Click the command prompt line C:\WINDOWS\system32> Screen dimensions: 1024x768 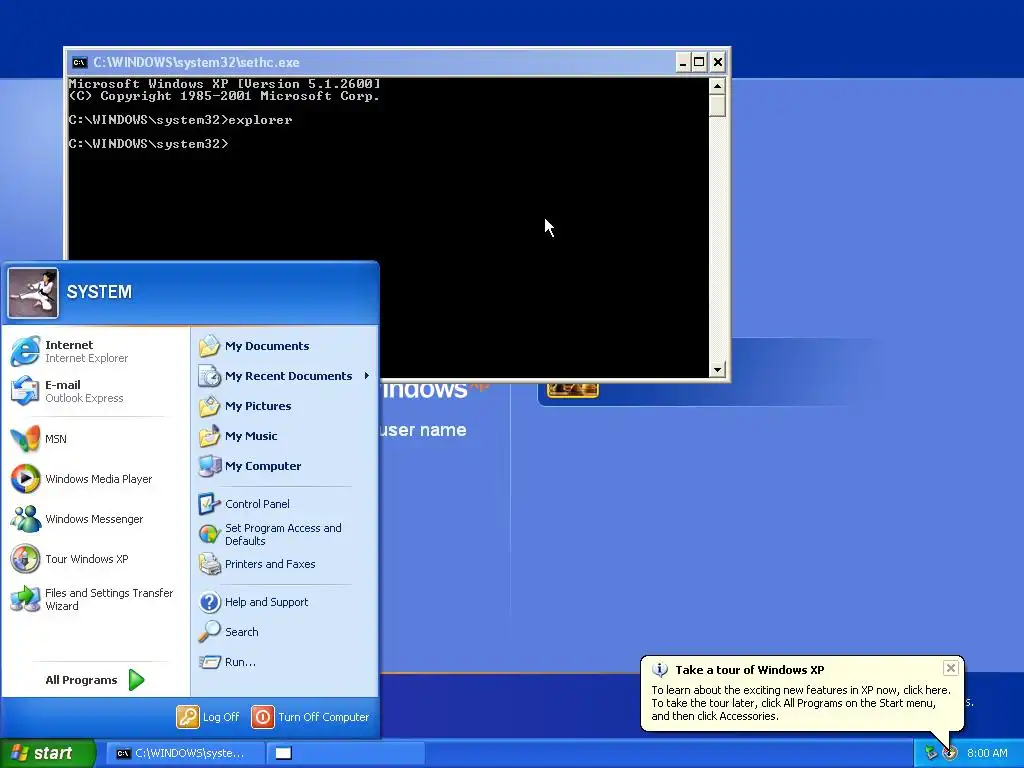[148, 144]
